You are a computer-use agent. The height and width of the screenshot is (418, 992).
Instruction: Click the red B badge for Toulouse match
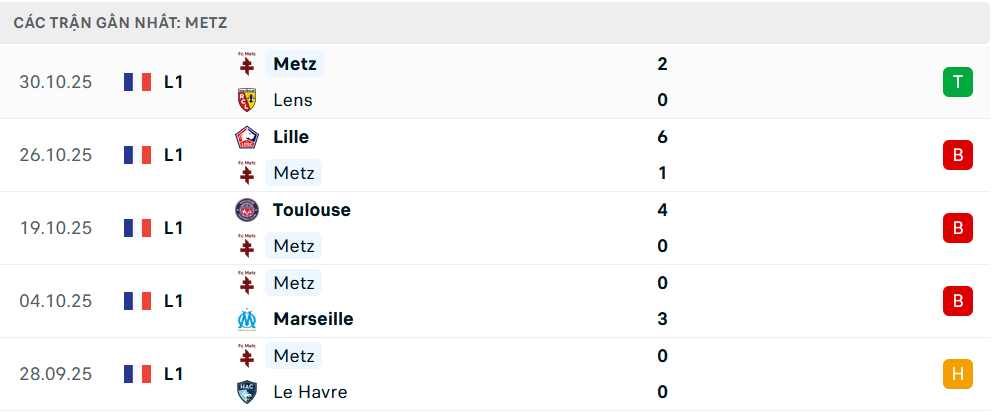[x=957, y=228]
